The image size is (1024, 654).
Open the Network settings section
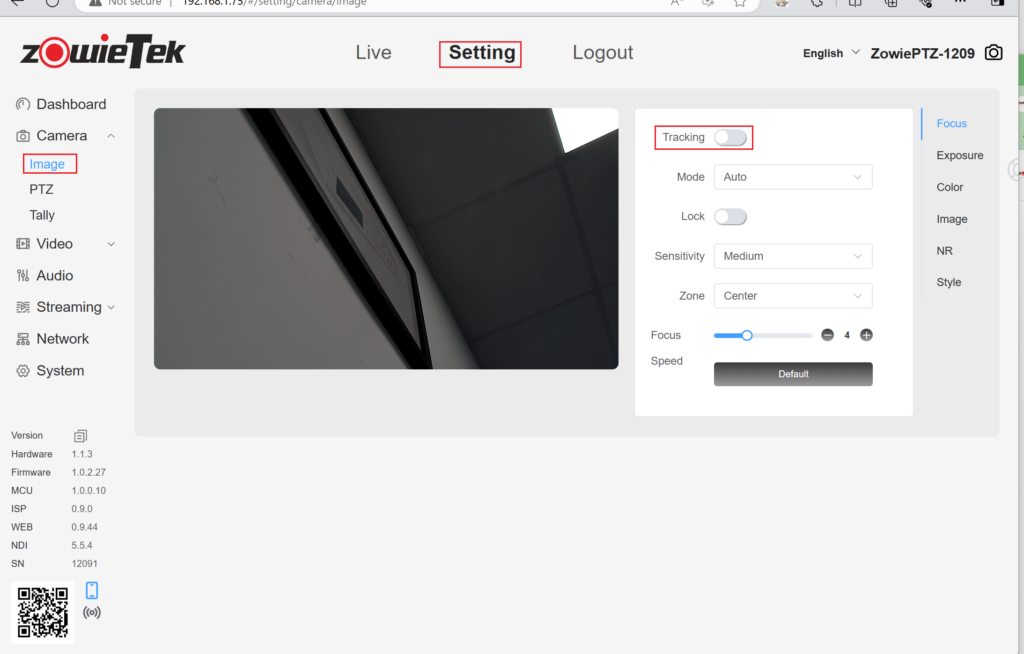62,339
